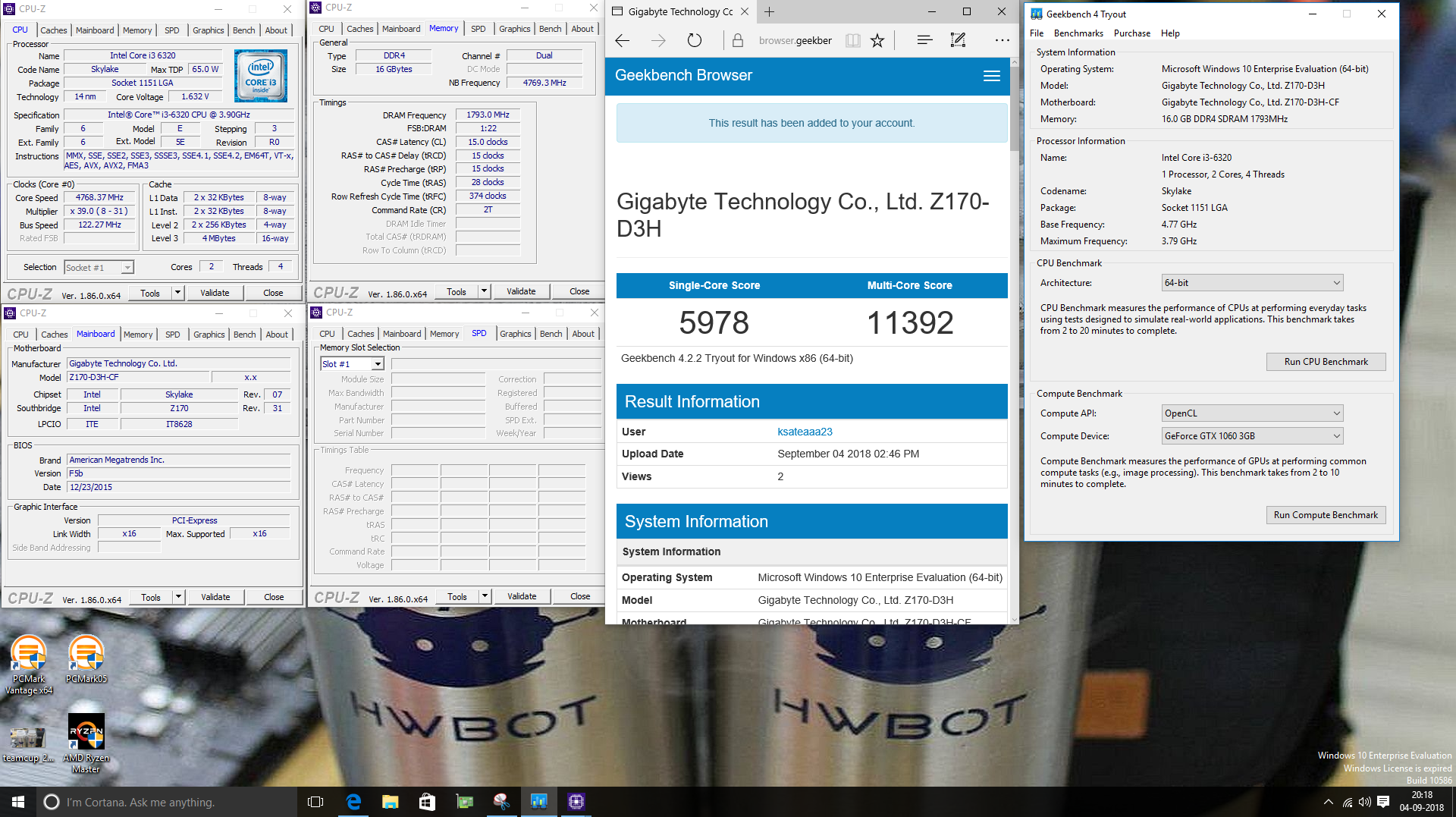Screen dimensions: 1456x817
Task: Click Run CPU Benchmark button
Action: pos(1326,362)
